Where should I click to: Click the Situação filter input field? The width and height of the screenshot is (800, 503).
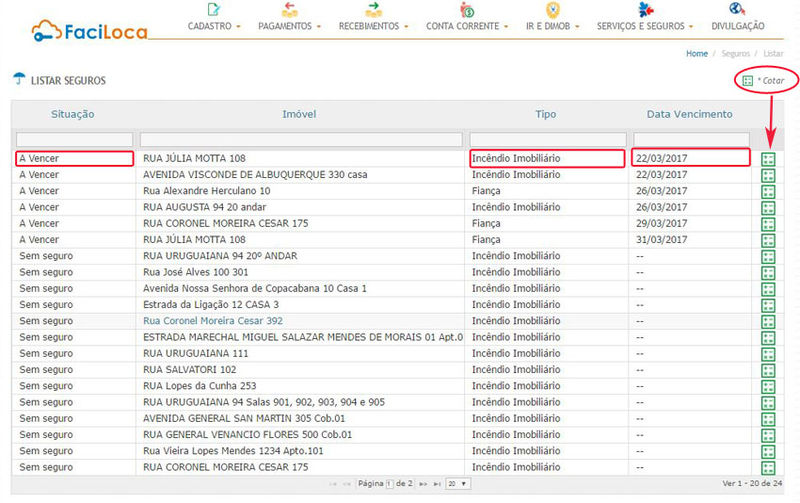pyautogui.click(x=74, y=139)
